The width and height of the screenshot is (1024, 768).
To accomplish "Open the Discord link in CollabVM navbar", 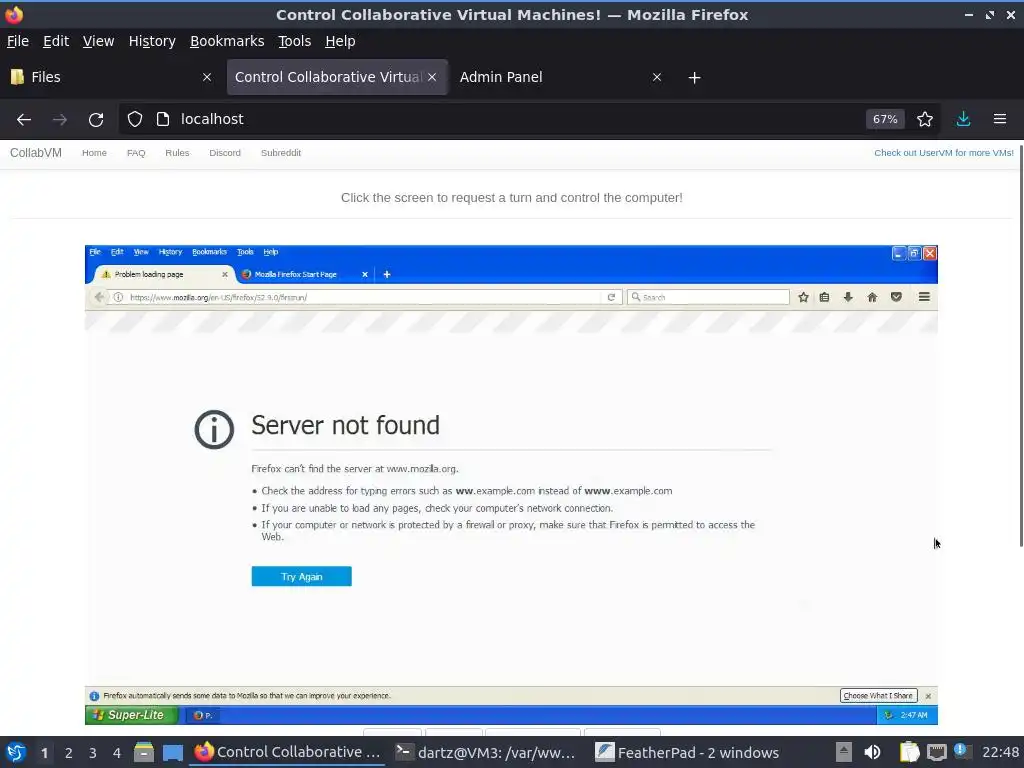I will tap(225, 153).
